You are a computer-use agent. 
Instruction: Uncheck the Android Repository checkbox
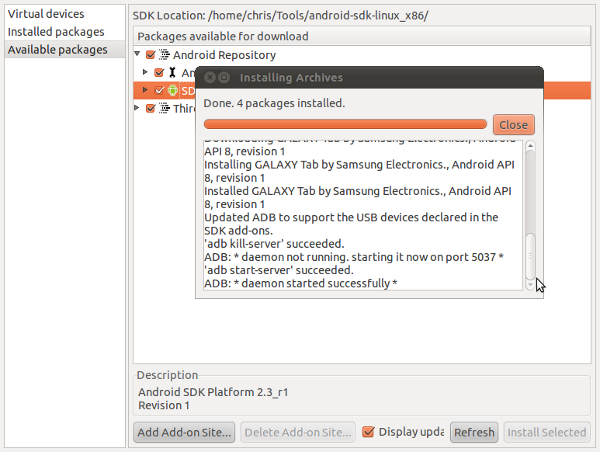(x=151, y=55)
